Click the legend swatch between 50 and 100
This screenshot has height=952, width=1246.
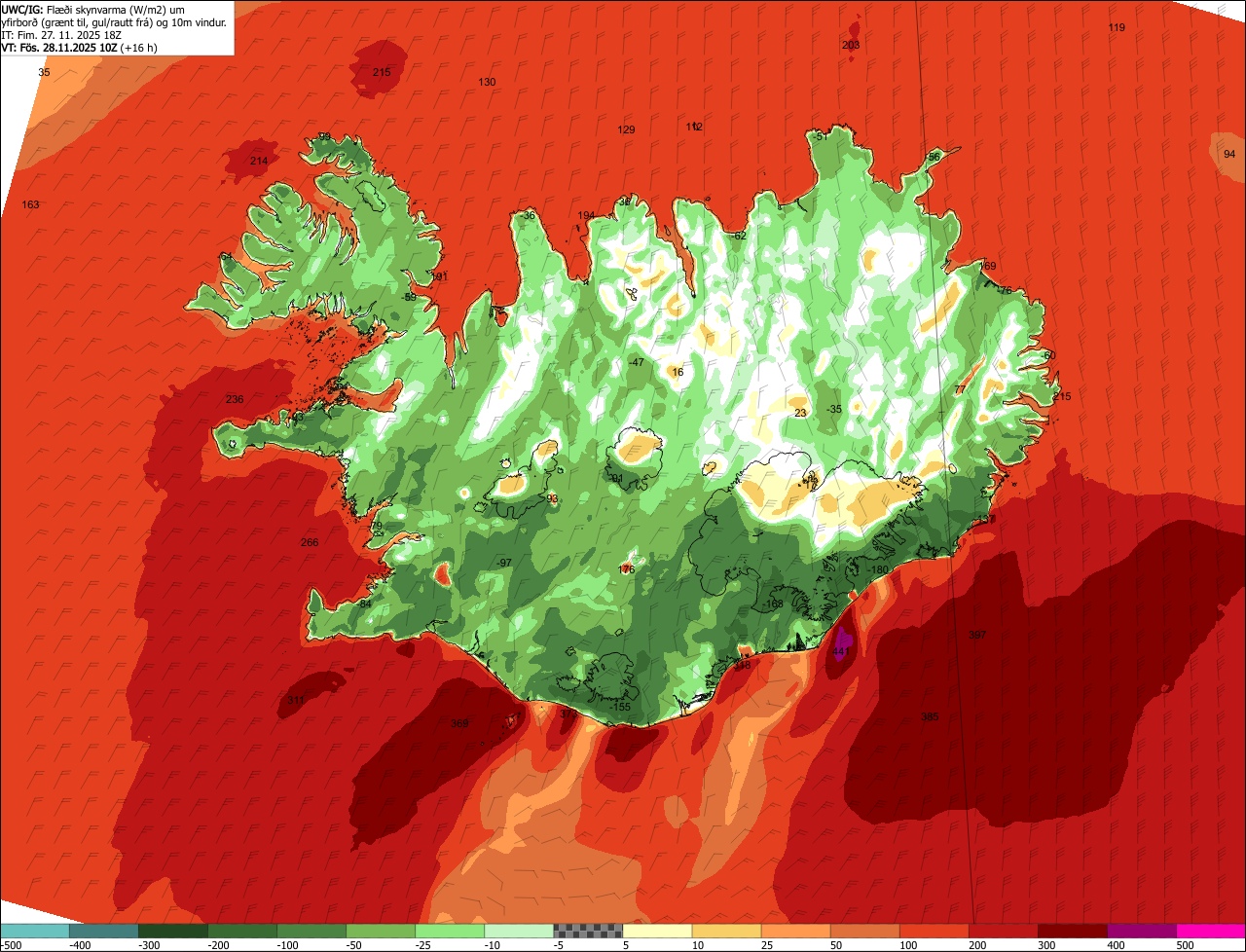tap(864, 930)
